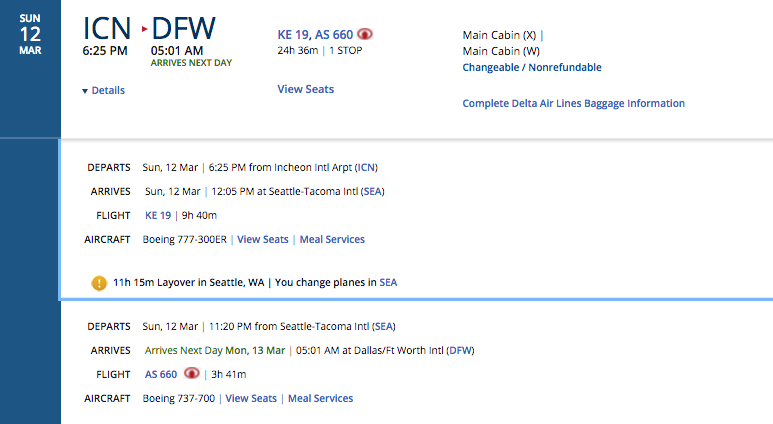Open Meal Services for Boeing 777-300ER

coord(332,239)
